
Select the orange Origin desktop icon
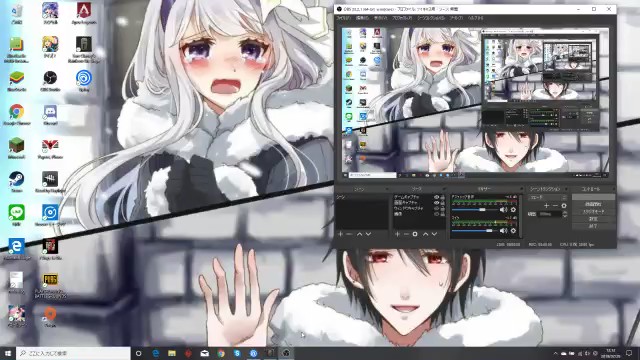click(50, 316)
